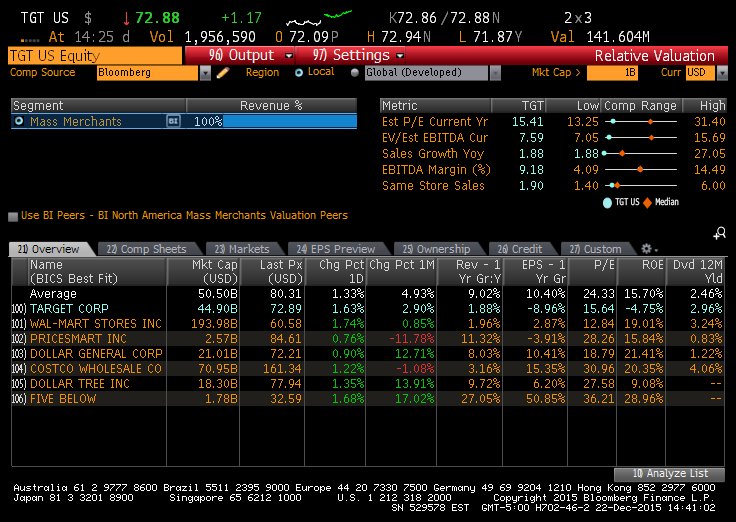This screenshot has width=736, height=522.
Task: Click the Curr USD input field
Action: click(x=700, y=73)
